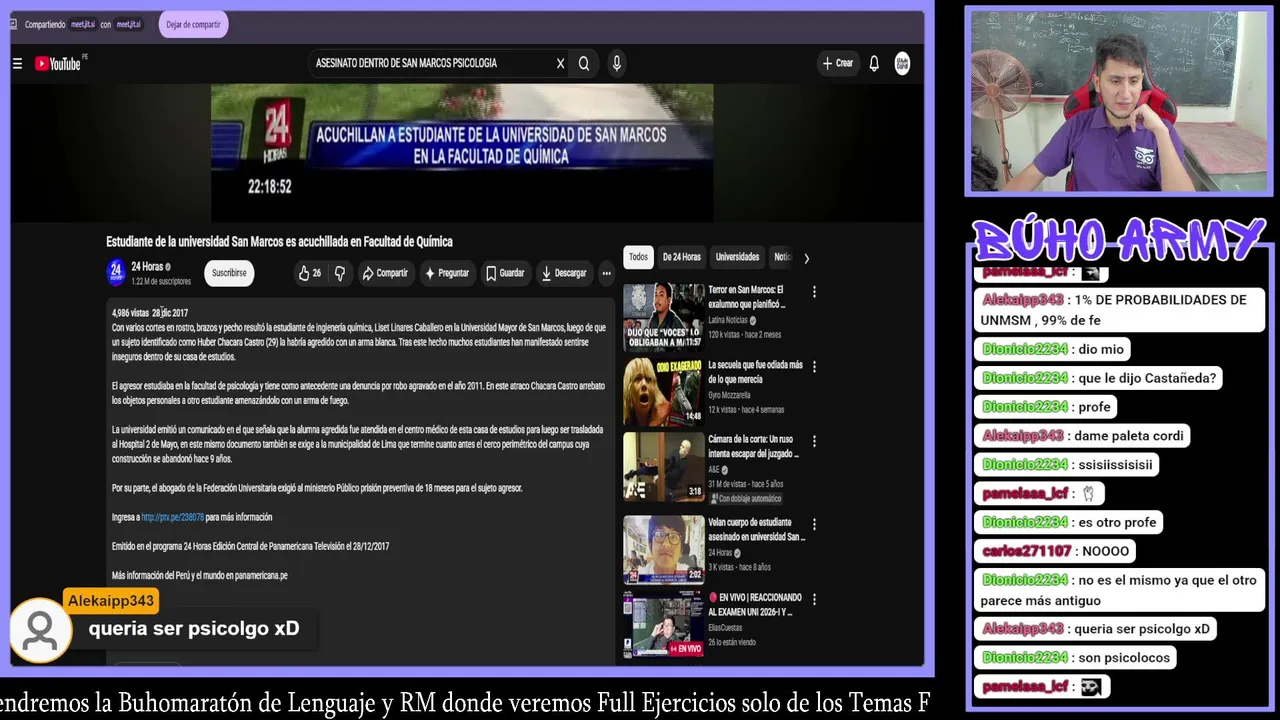Click Descargar download button
This screenshot has width=1280, height=720.
click(x=564, y=273)
